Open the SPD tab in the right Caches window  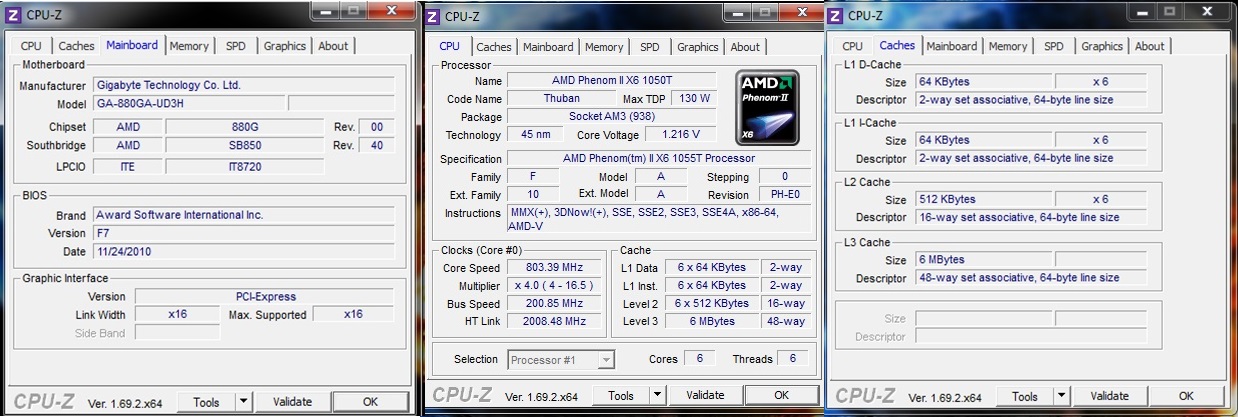[x=1054, y=46]
